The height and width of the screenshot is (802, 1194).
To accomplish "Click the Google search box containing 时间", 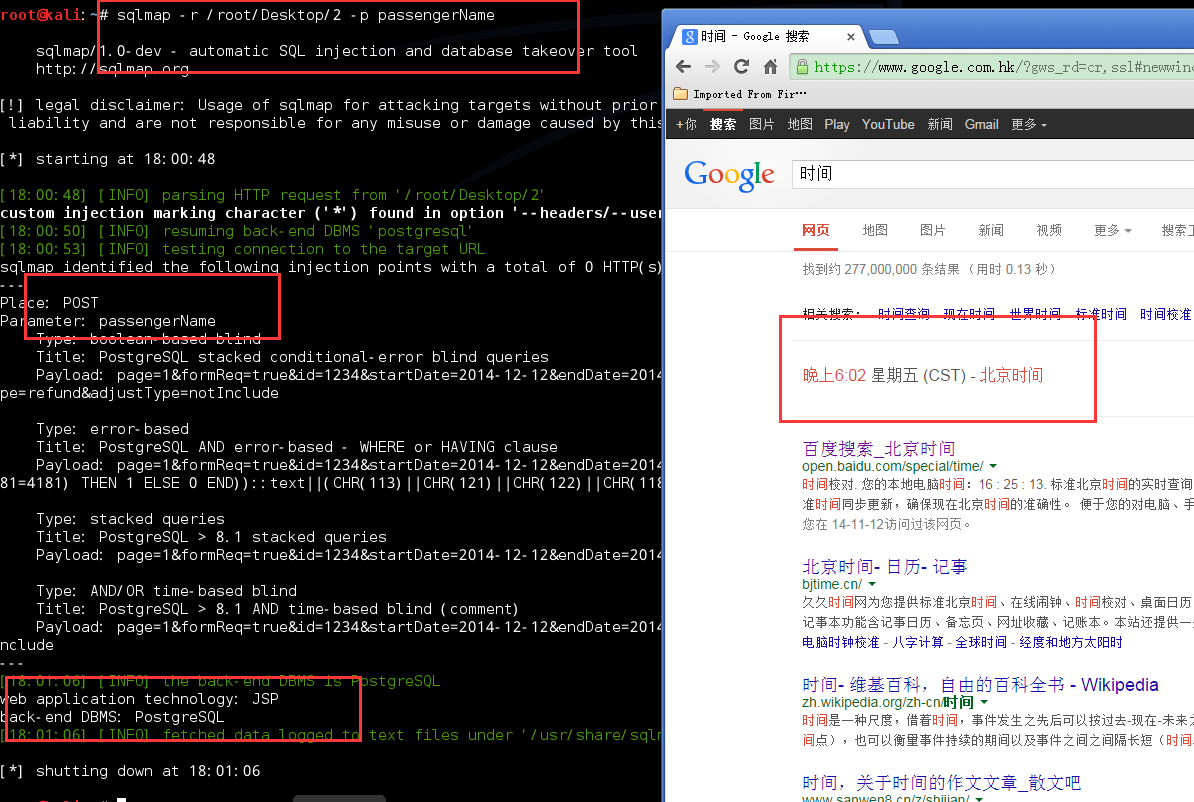I will pos(994,174).
